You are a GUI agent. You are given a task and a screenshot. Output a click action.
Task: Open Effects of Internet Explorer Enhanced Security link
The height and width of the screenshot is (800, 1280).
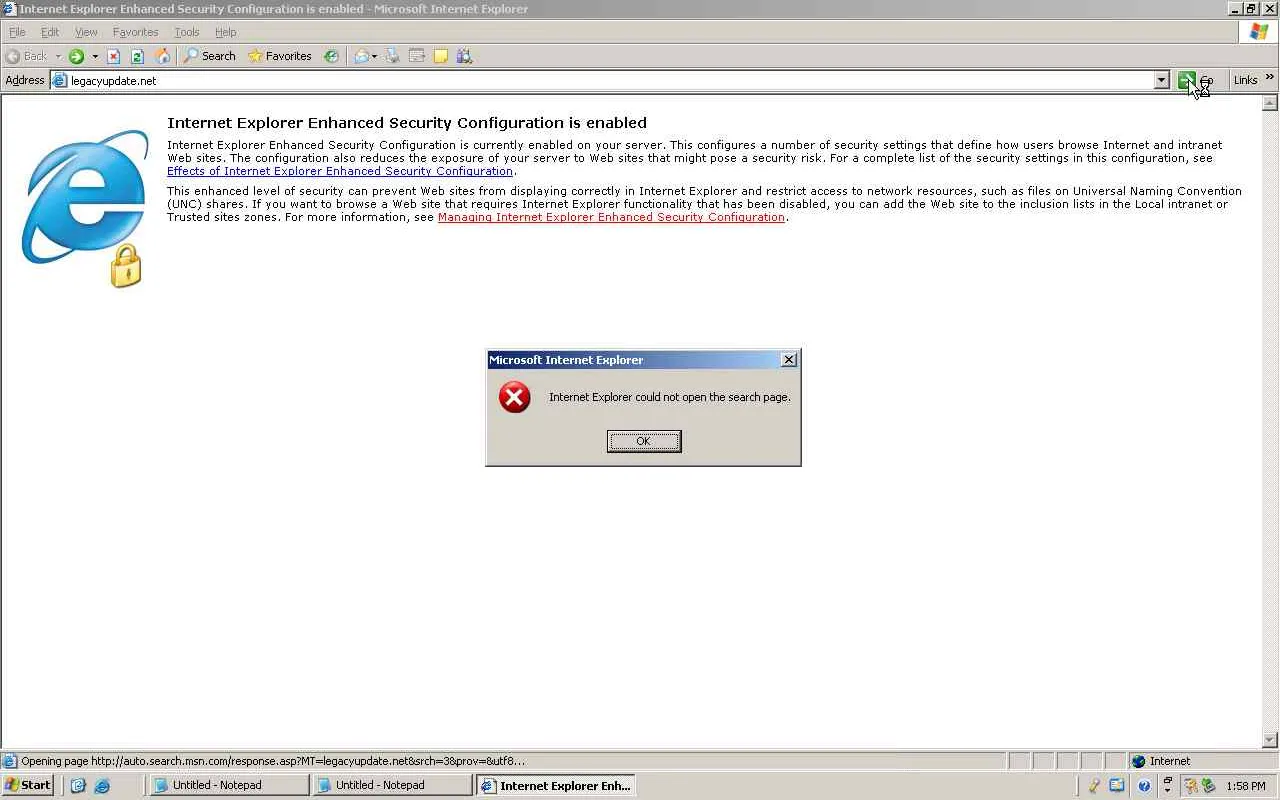coord(340,171)
